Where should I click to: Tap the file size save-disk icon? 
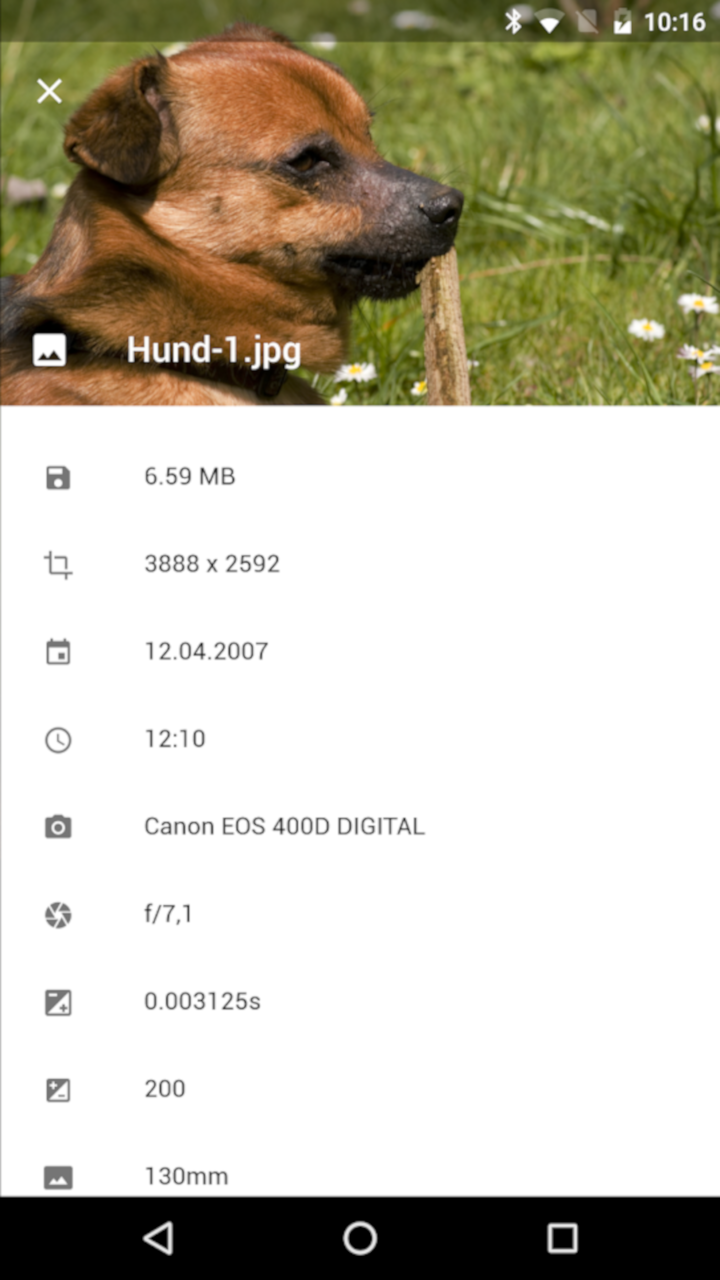coord(58,477)
